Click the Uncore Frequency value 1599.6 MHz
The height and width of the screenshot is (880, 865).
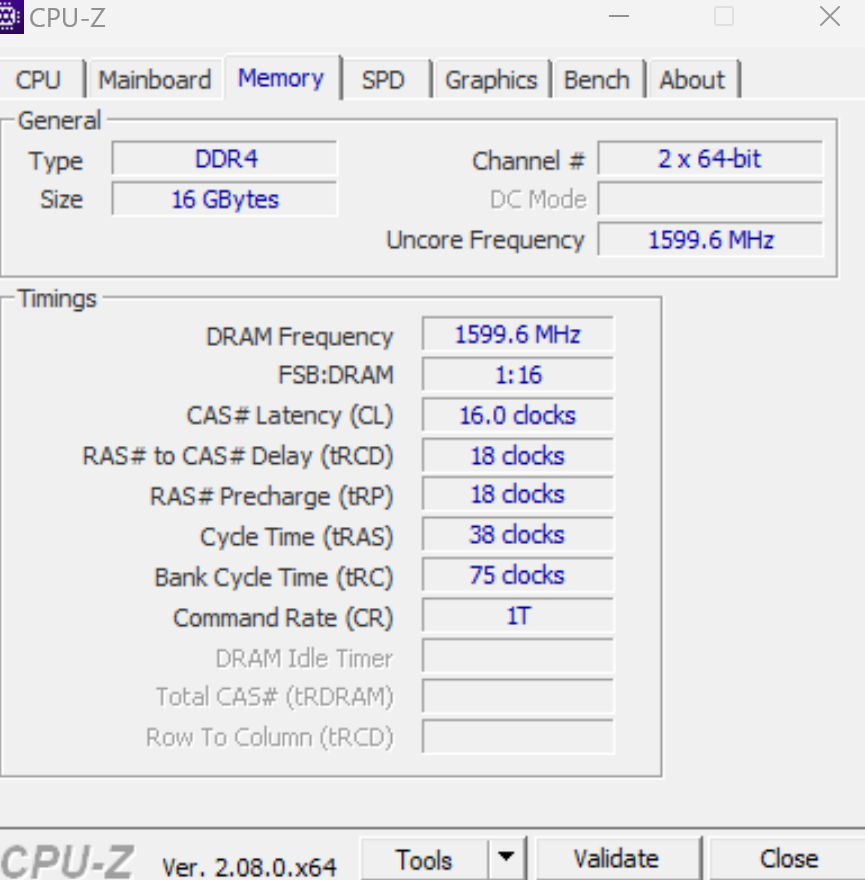click(x=710, y=240)
